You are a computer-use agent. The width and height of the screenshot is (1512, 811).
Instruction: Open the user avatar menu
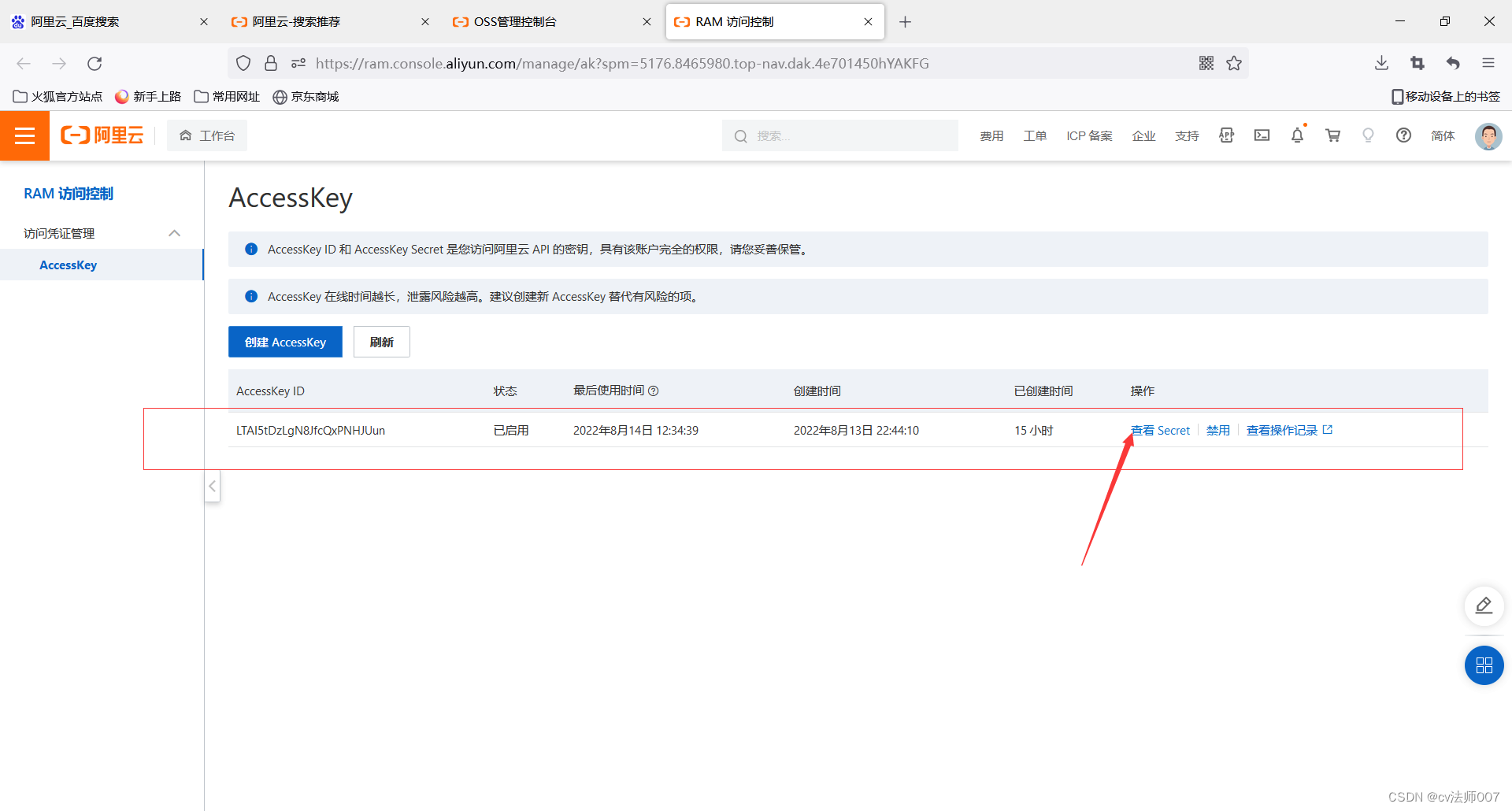coord(1488,135)
